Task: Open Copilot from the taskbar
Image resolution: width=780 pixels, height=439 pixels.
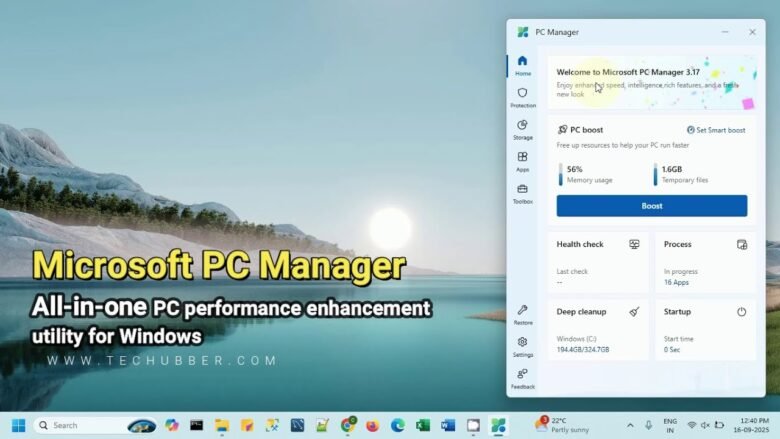Action: click(x=172, y=426)
